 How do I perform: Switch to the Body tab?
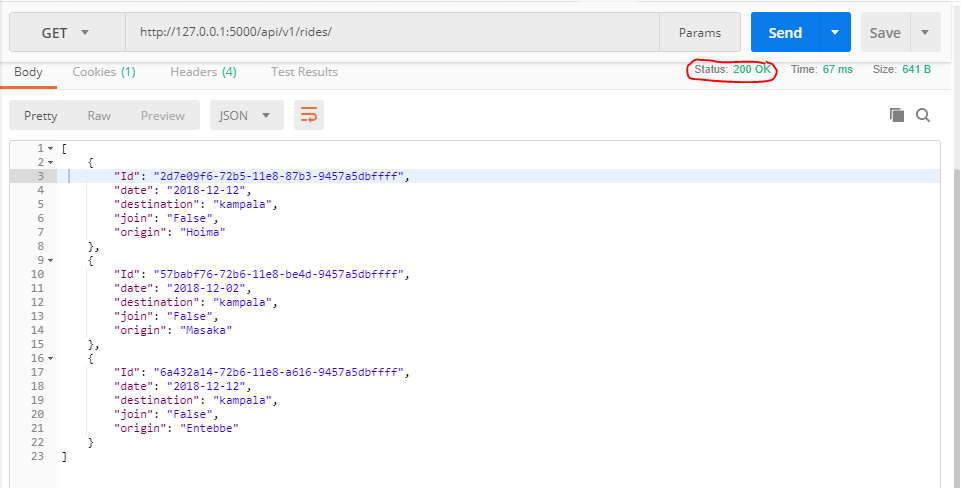coord(28,72)
